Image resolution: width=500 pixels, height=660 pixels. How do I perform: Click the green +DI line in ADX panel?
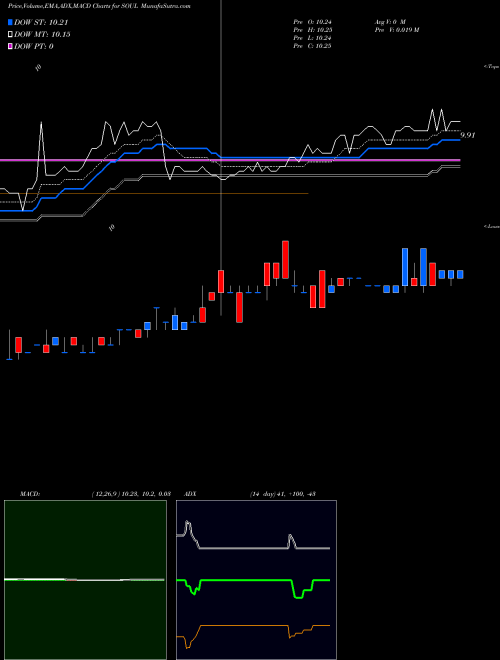coord(253,580)
